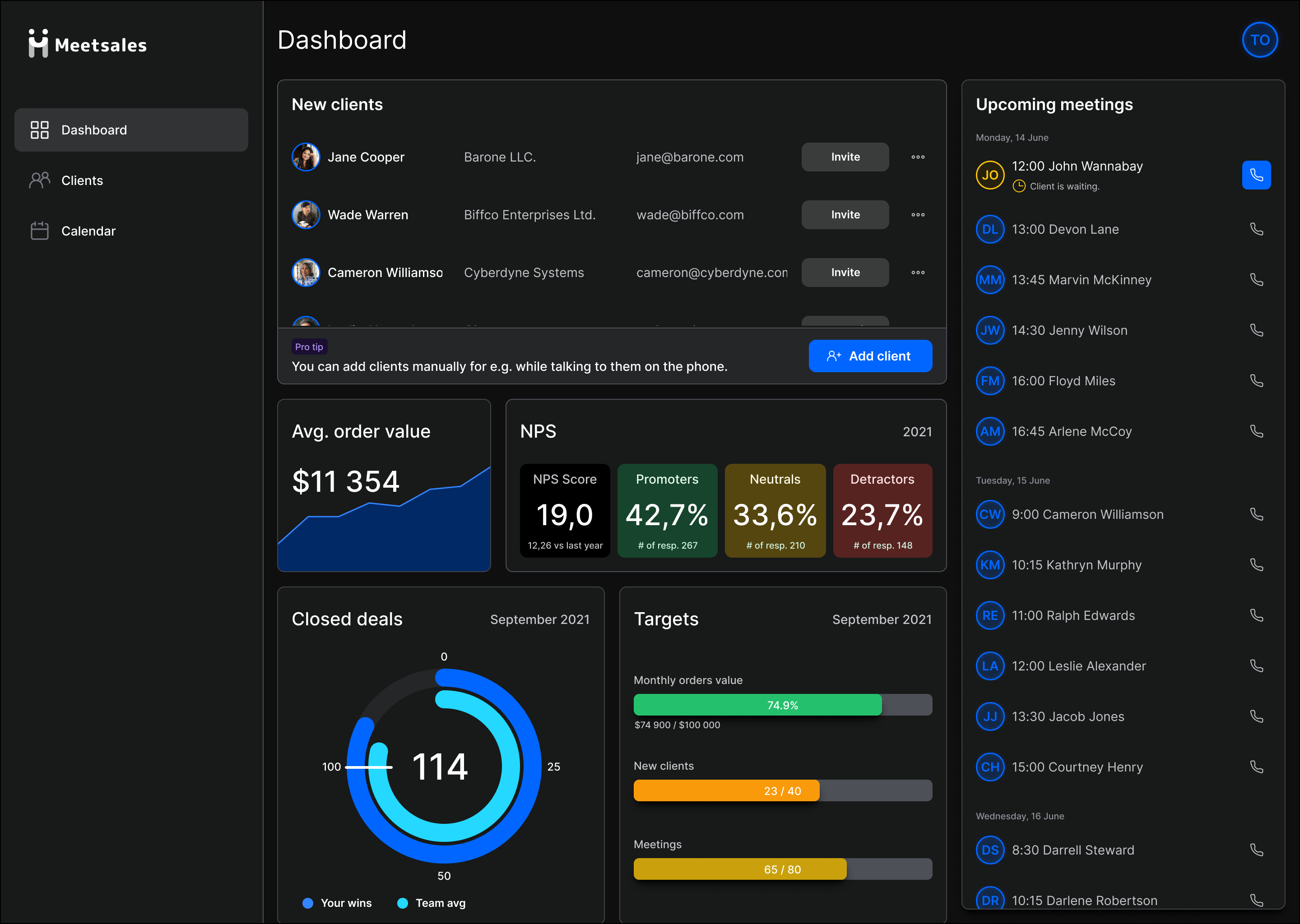Open more options for Cameron Williamson row
1300x924 pixels.
coord(918,273)
